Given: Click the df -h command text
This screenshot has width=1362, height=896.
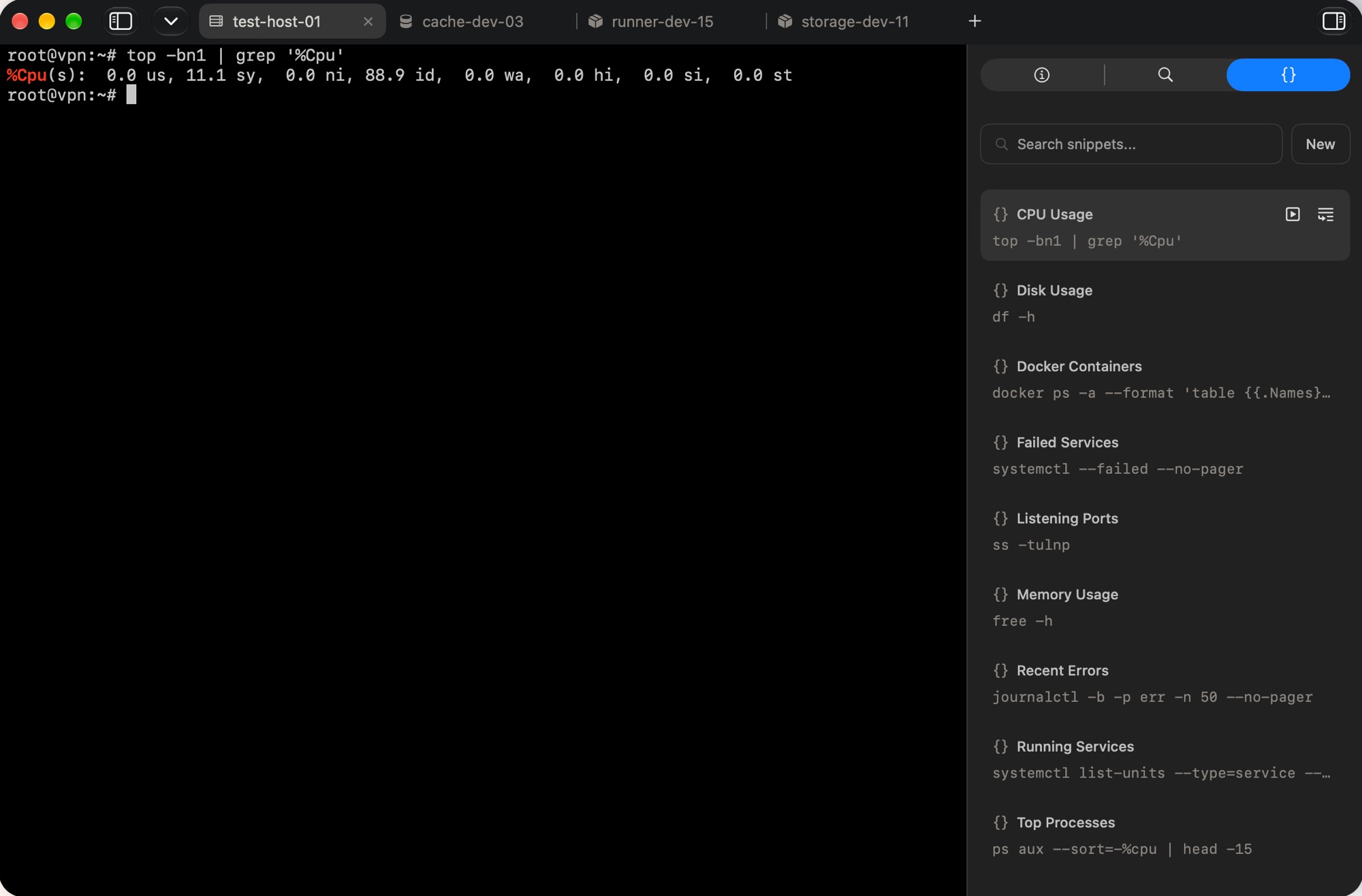Looking at the screenshot, I should (1013, 317).
